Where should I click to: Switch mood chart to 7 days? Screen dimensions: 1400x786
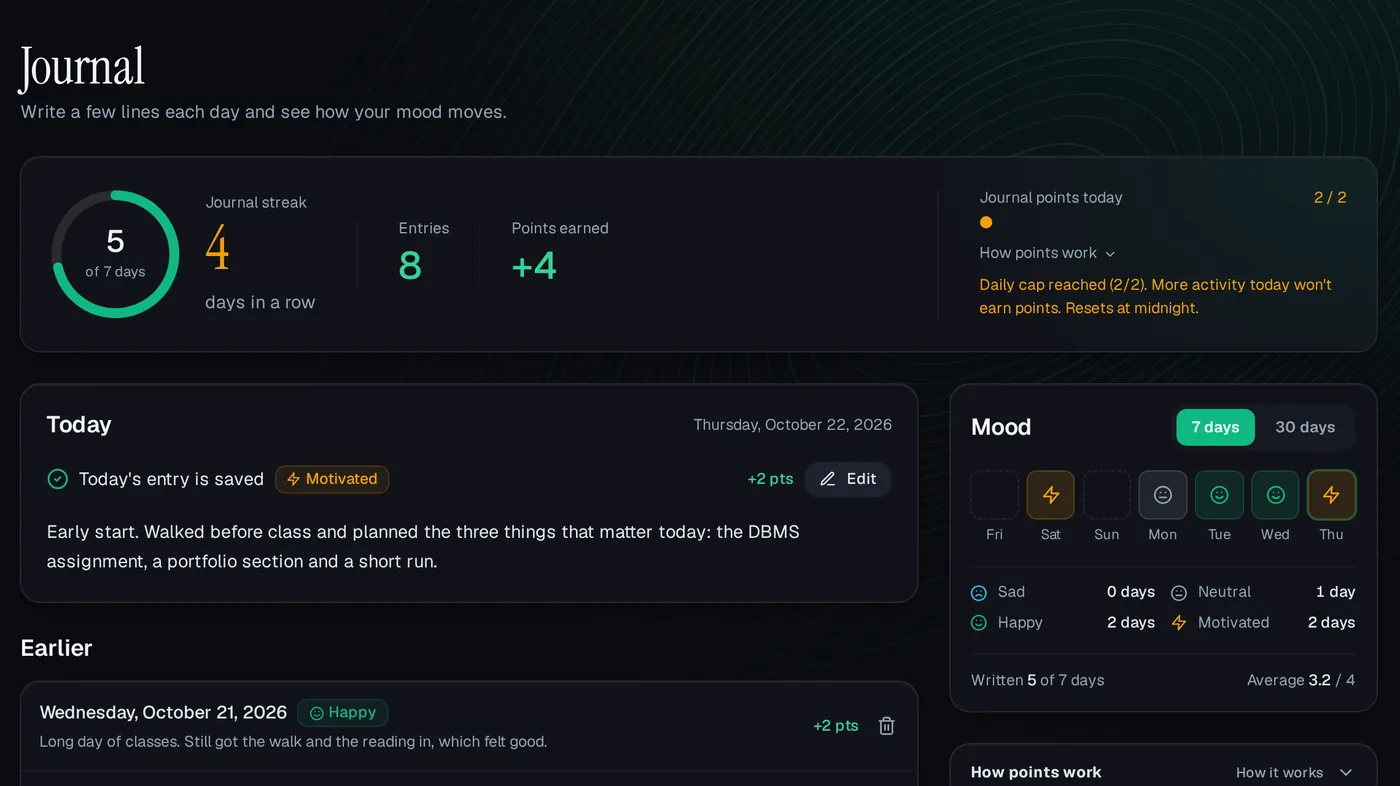click(x=1215, y=427)
